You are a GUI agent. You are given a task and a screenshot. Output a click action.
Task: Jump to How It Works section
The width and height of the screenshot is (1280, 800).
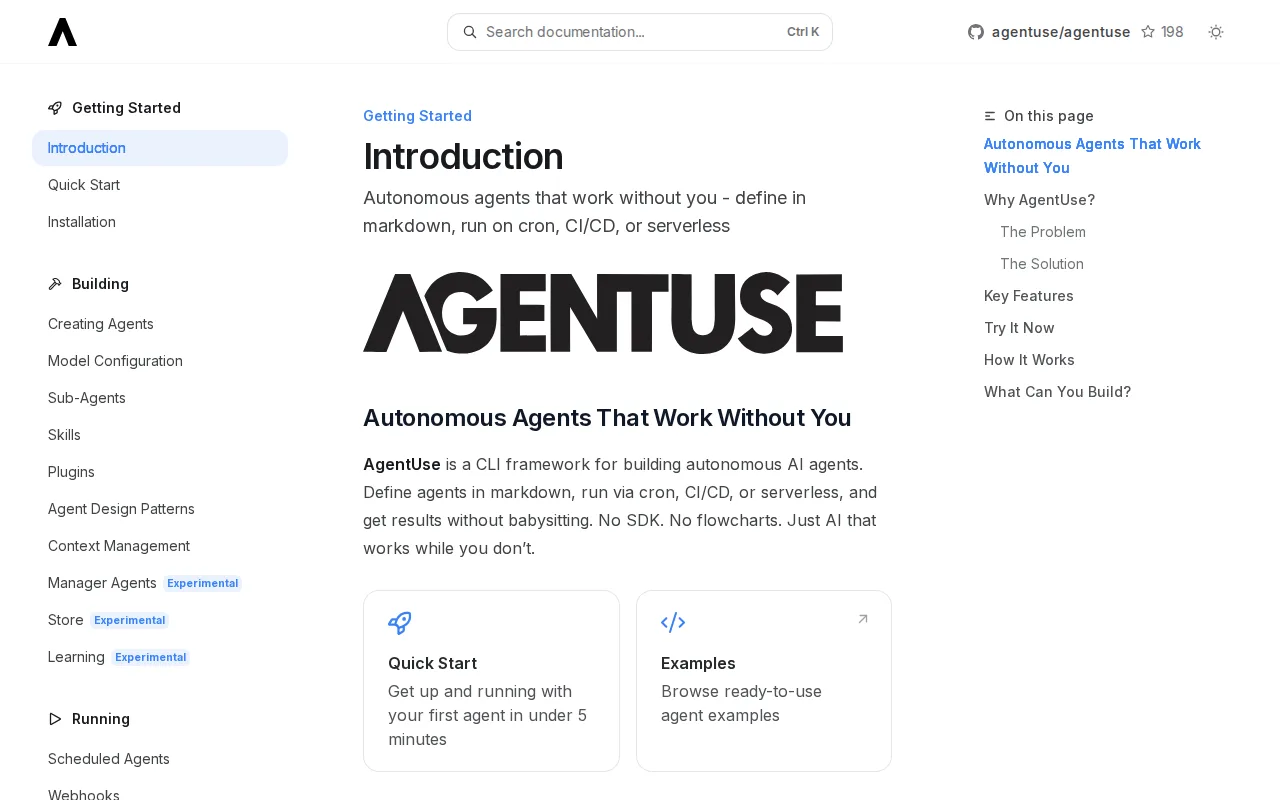[x=1029, y=360]
